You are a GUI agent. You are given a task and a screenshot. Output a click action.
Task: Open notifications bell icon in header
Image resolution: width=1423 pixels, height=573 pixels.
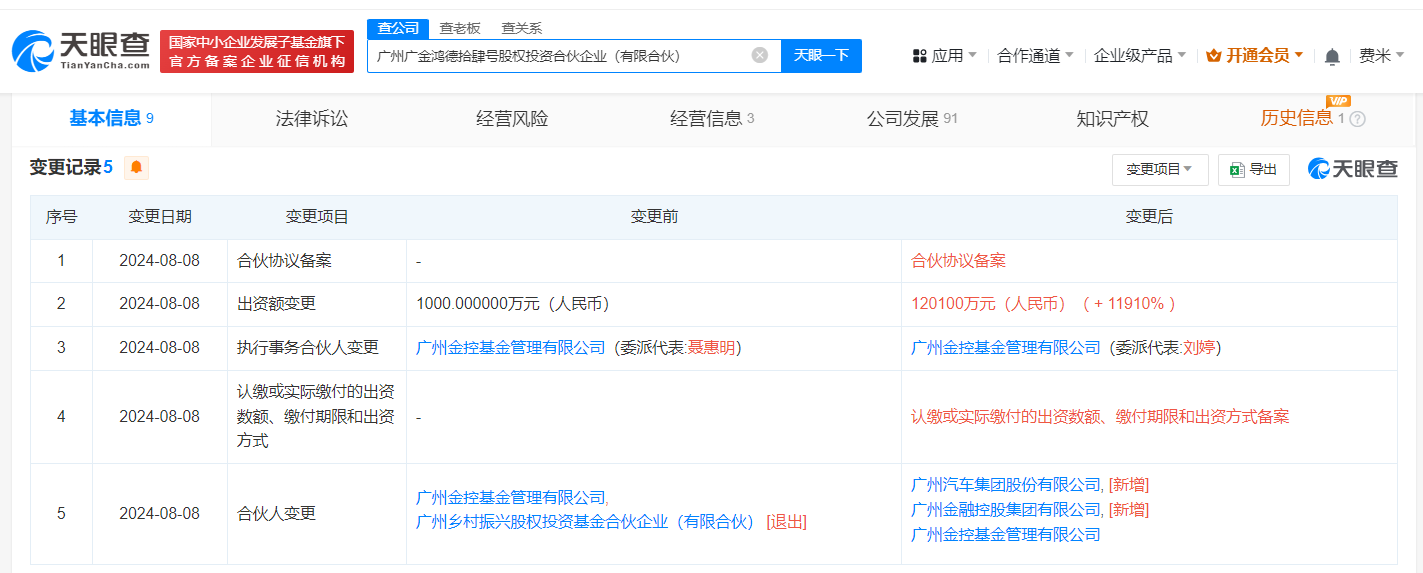[1332, 57]
